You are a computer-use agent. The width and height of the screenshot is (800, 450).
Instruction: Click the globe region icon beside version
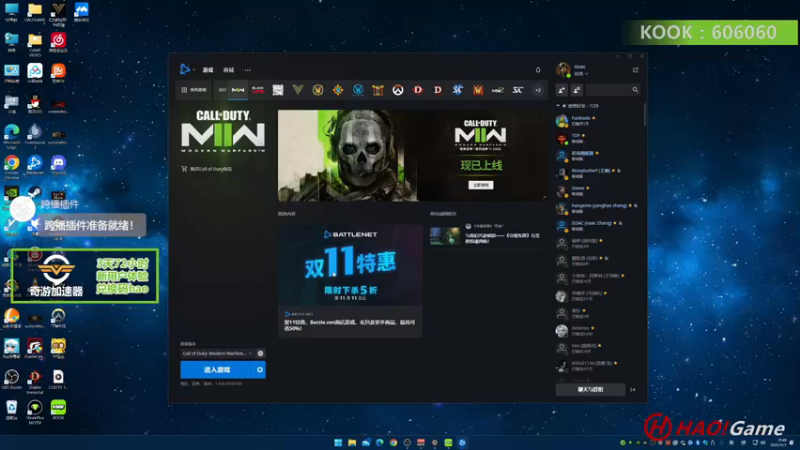pyautogui.click(x=260, y=353)
